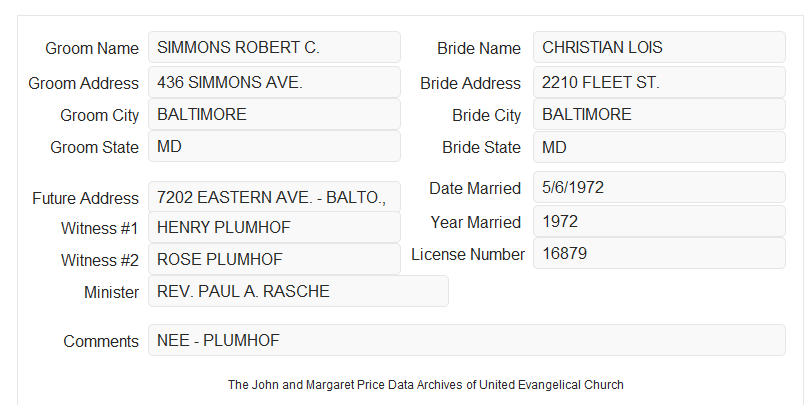Select the Bride Name field
Viewport: 805px width, 405px height.
(659, 47)
